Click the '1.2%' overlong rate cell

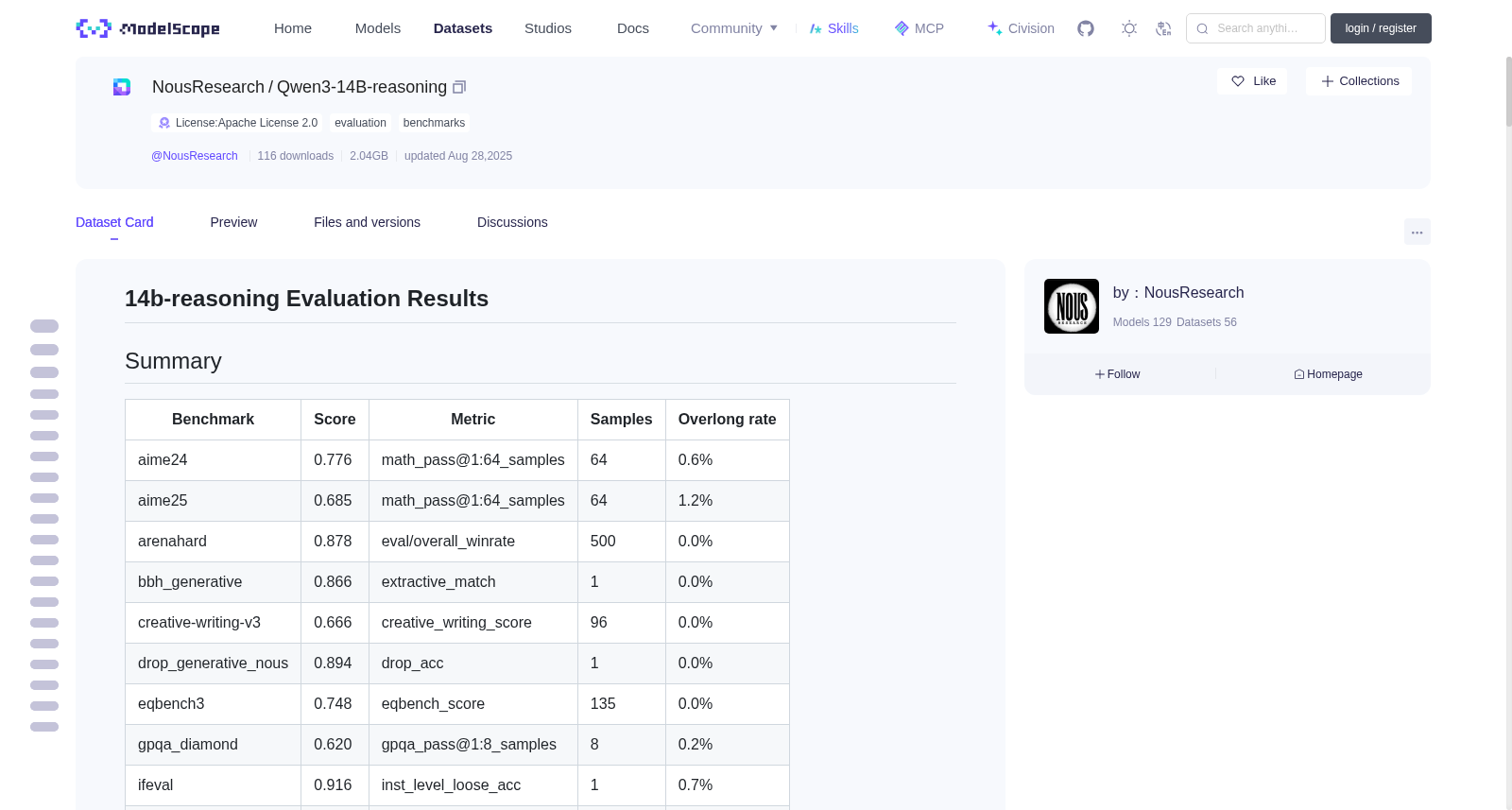pyautogui.click(x=728, y=501)
